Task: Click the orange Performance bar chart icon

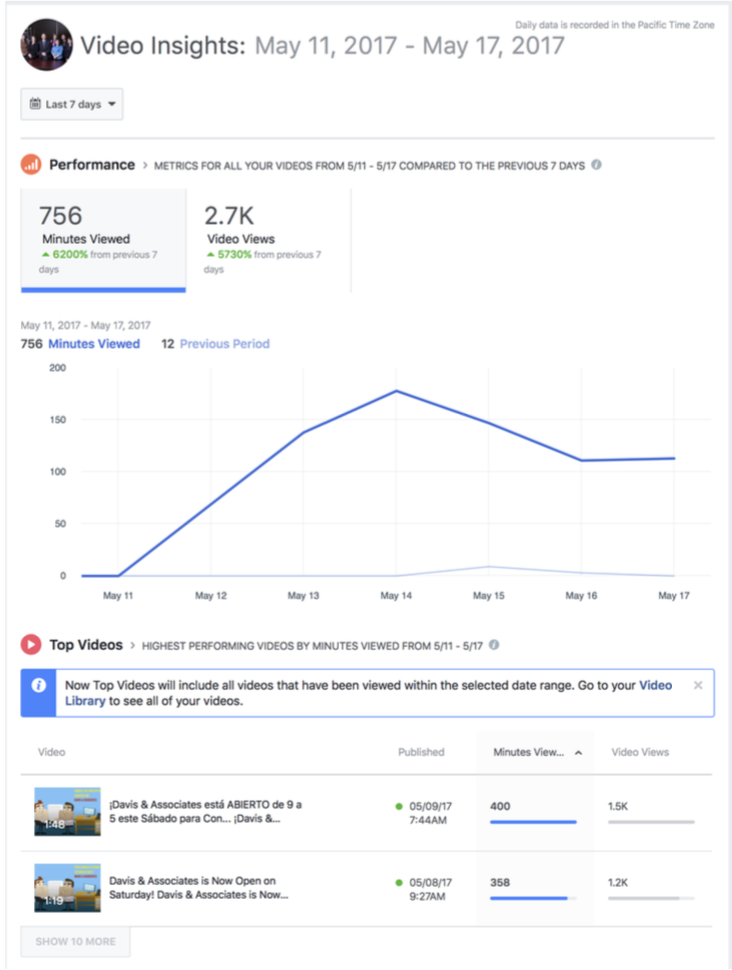Action: [x=31, y=165]
